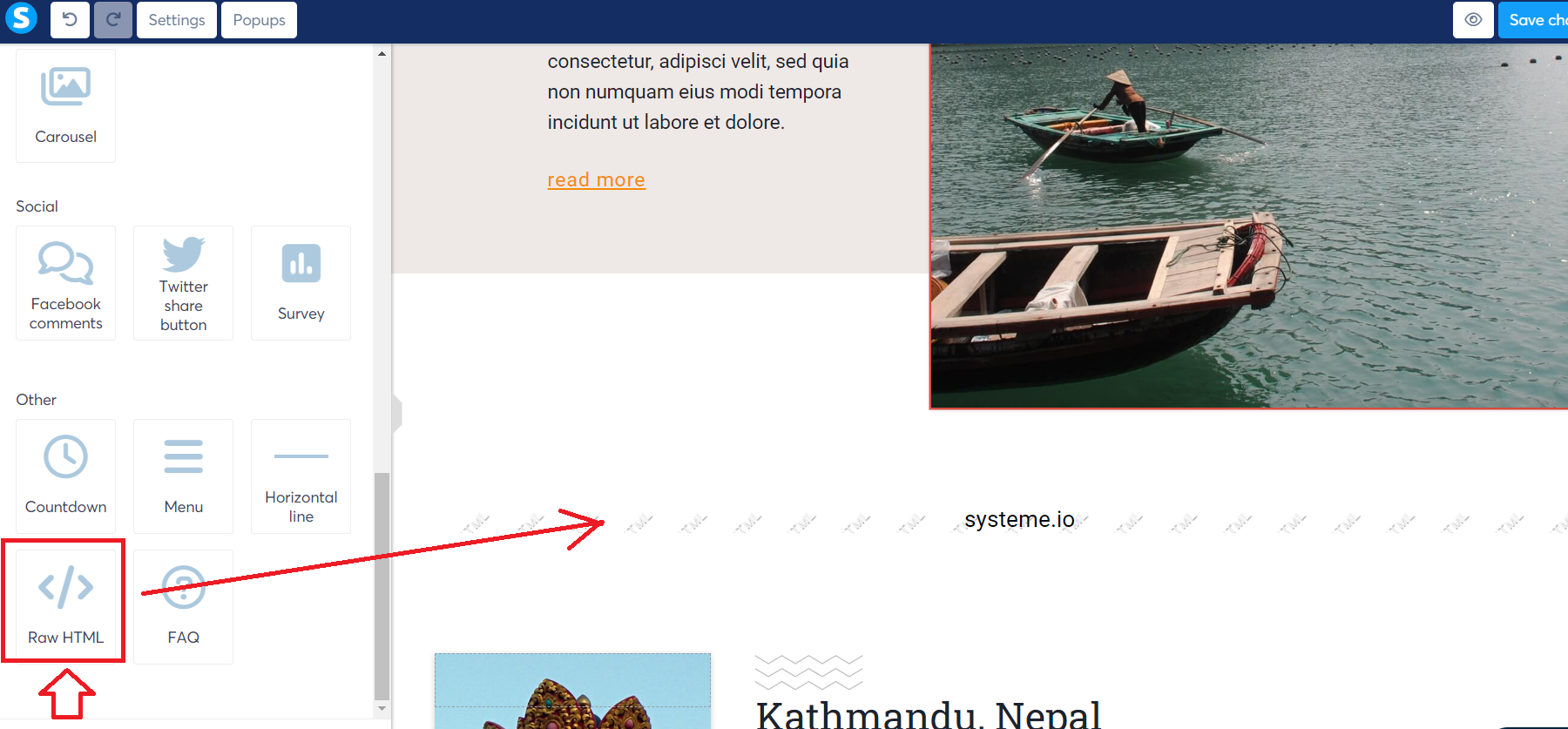
Task: Choose the Horizontal line element
Action: pyautogui.click(x=301, y=476)
